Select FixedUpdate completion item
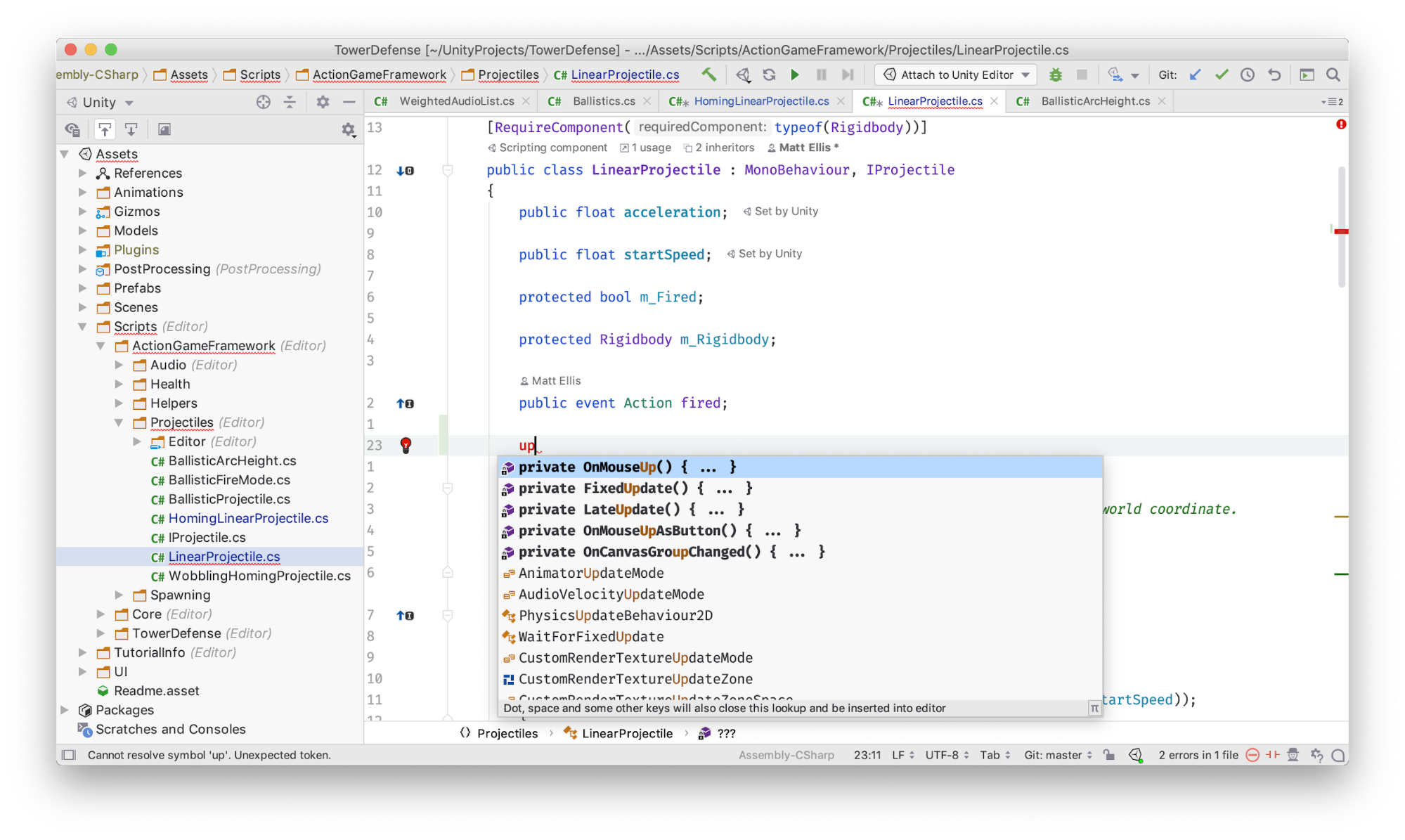Image resolution: width=1405 pixels, height=840 pixels. coord(800,489)
